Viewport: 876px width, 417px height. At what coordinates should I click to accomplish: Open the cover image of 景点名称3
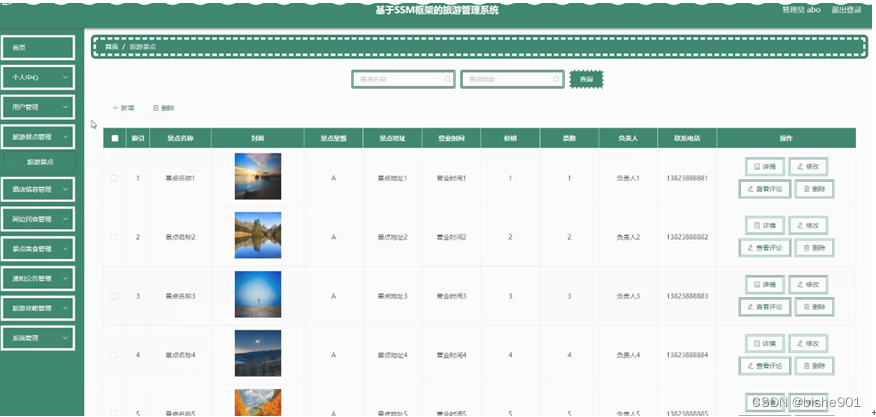point(258,294)
